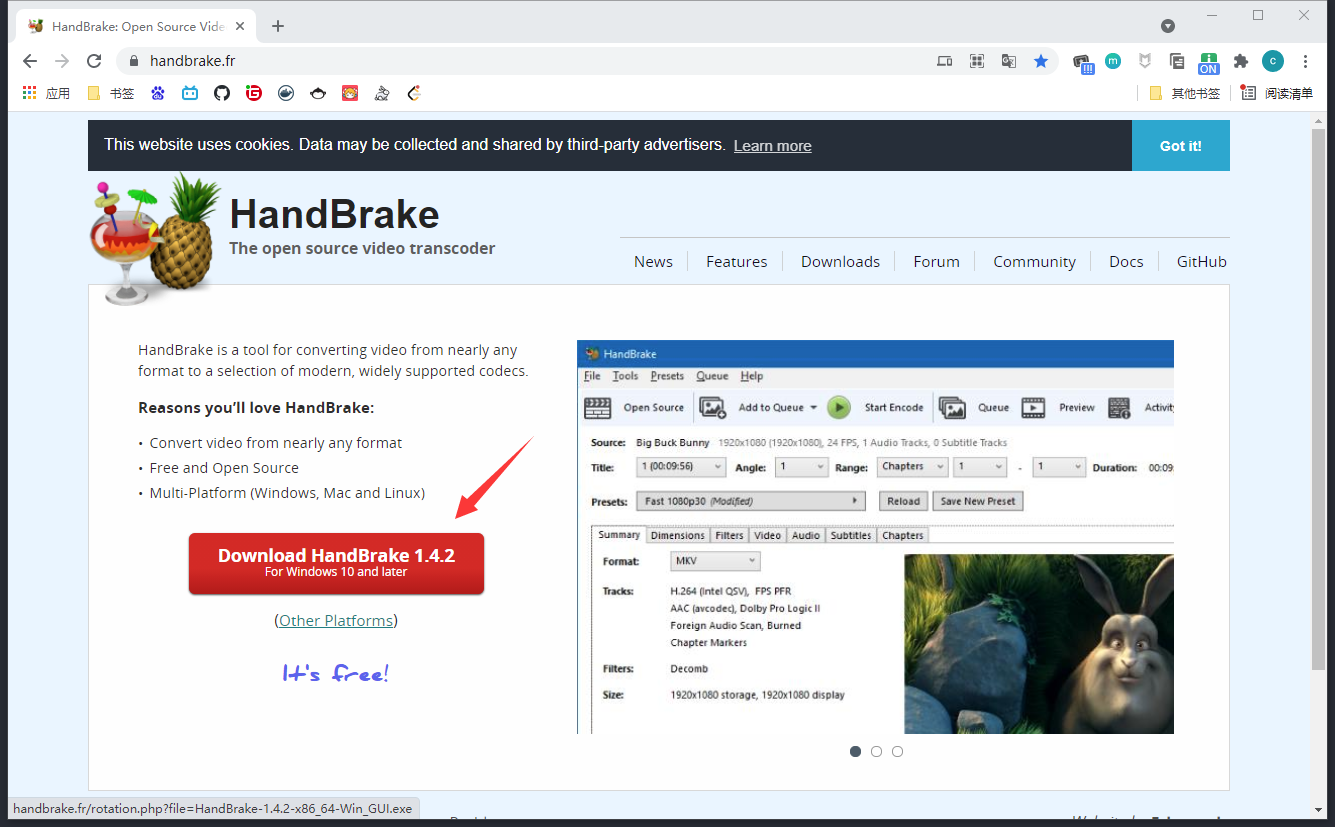Select the first carousel dot
This screenshot has width=1335, height=827.
pos(855,751)
